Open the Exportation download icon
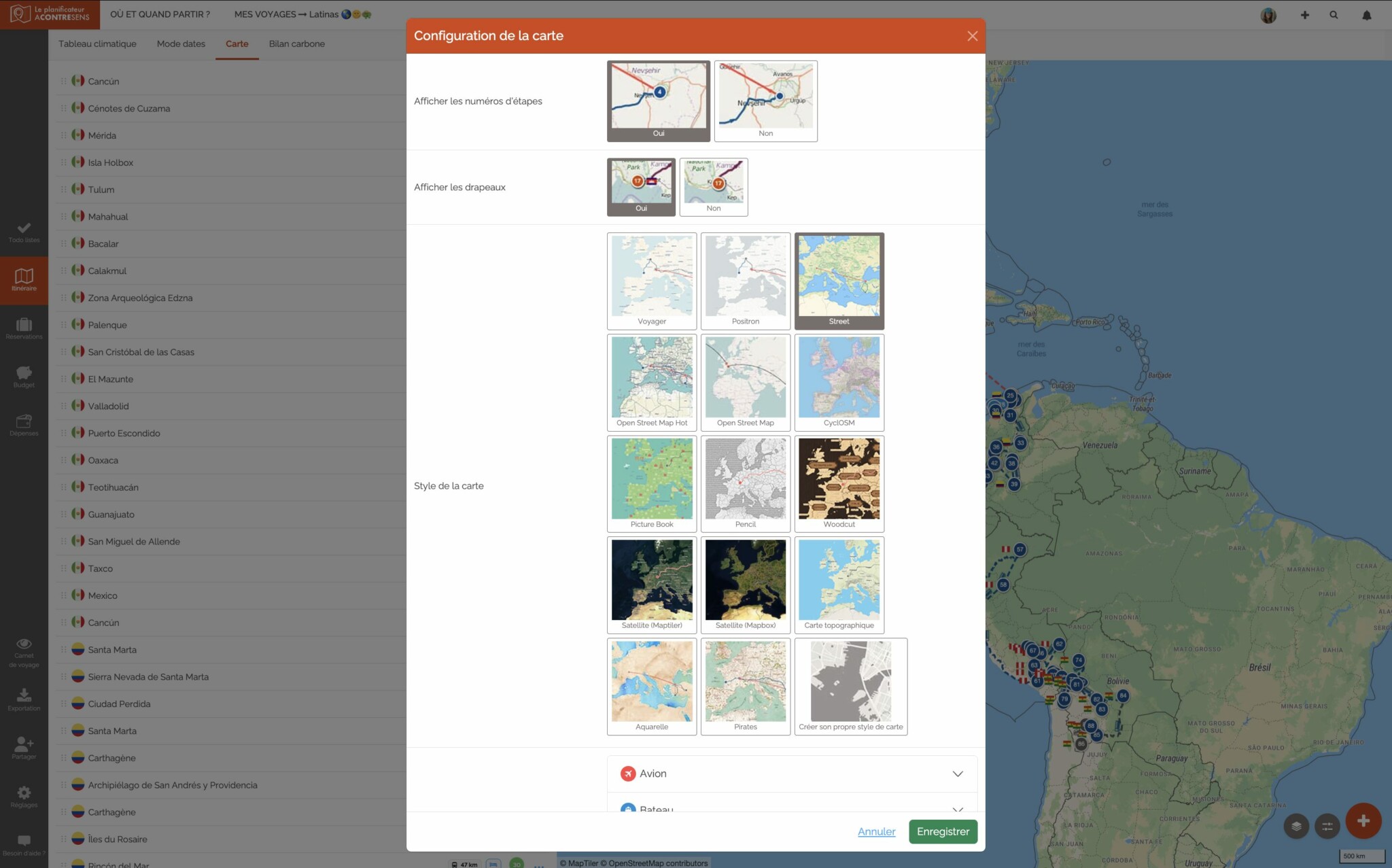The height and width of the screenshot is (868, 1392). click(24, 699)
